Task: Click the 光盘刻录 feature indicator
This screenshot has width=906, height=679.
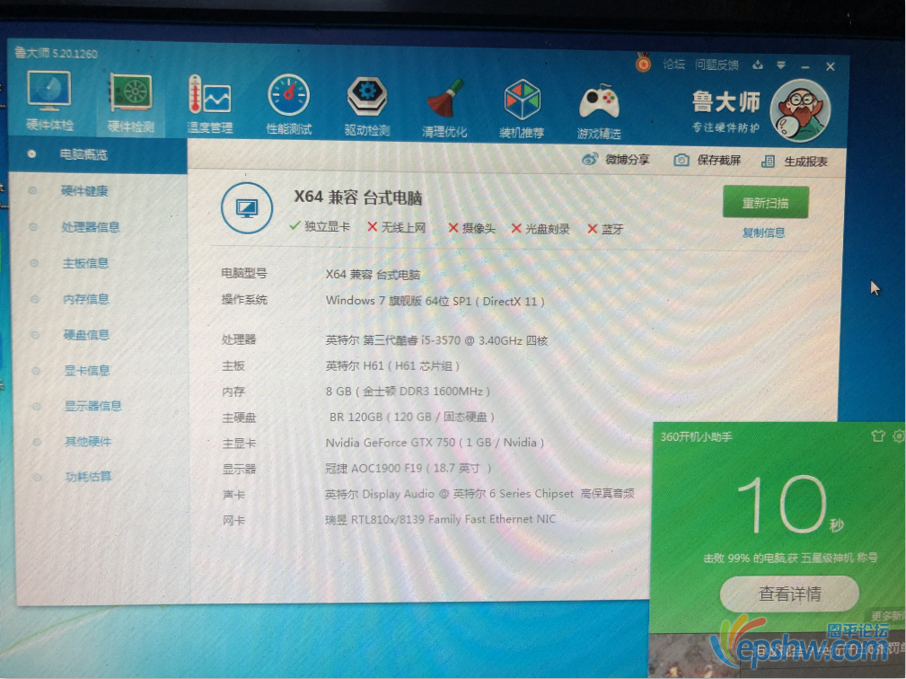Action: [541, 229]
